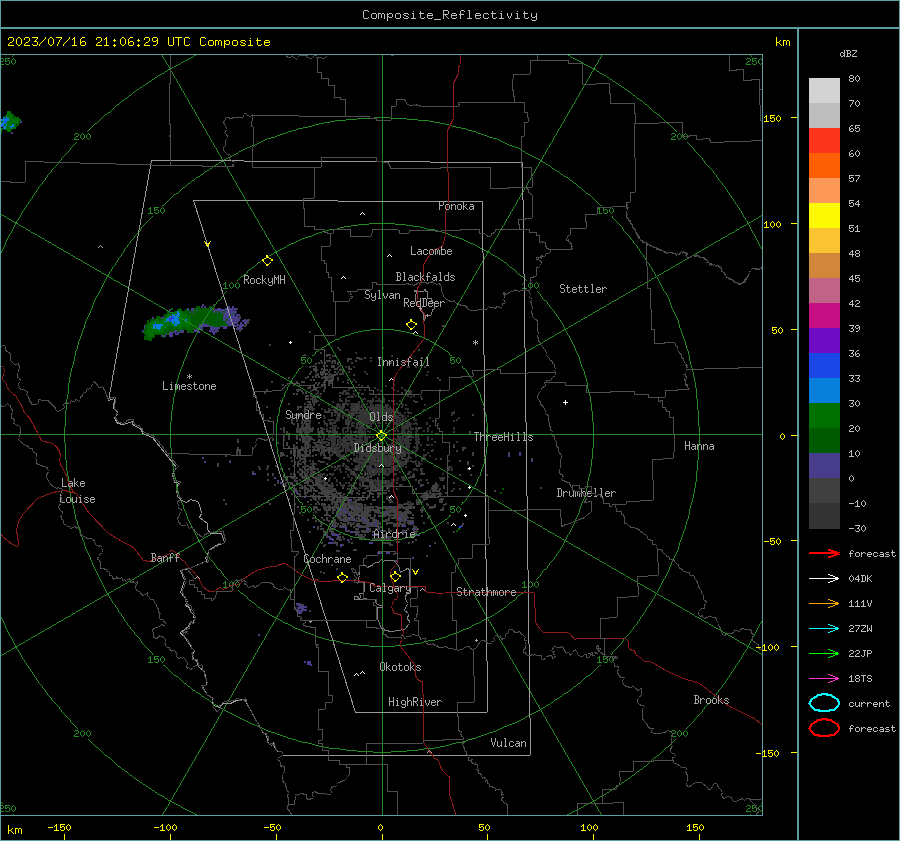The height and width of the screenshot is (841, 900).
Task: Select the 42 dBZ magenta color swatch
Action: click(824, 315)
